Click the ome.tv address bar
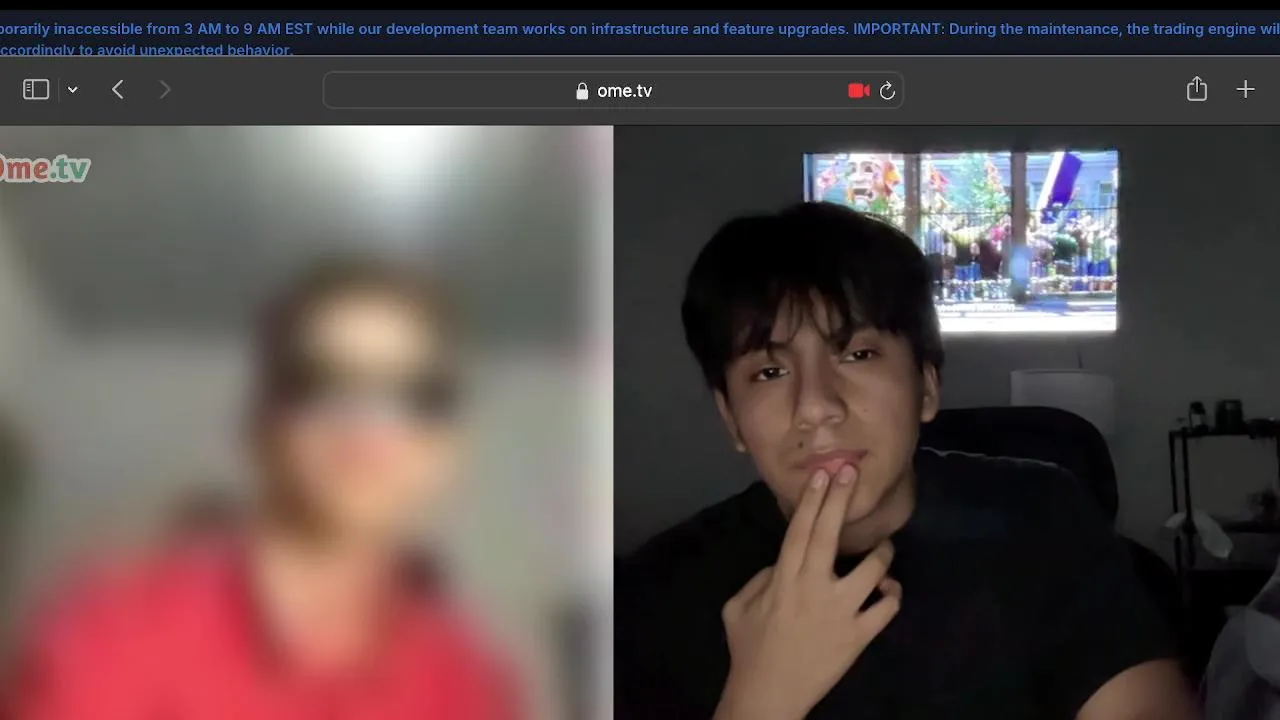 point(613,90)
